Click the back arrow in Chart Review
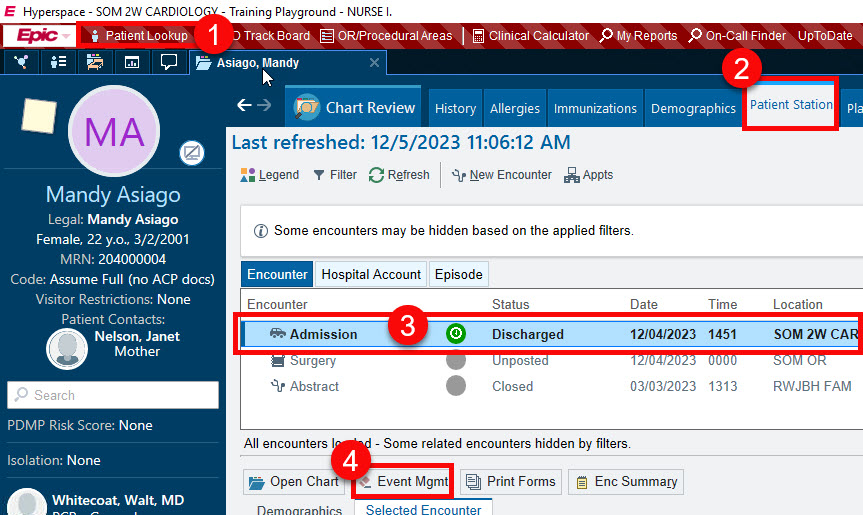The image size is (863, 515). pos(244,105)
